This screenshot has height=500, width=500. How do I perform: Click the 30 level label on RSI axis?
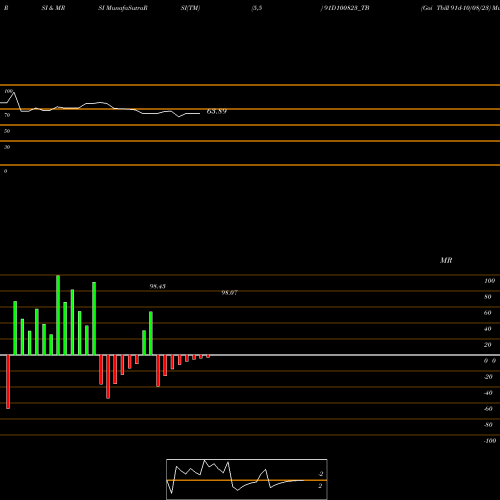[7, 147]
